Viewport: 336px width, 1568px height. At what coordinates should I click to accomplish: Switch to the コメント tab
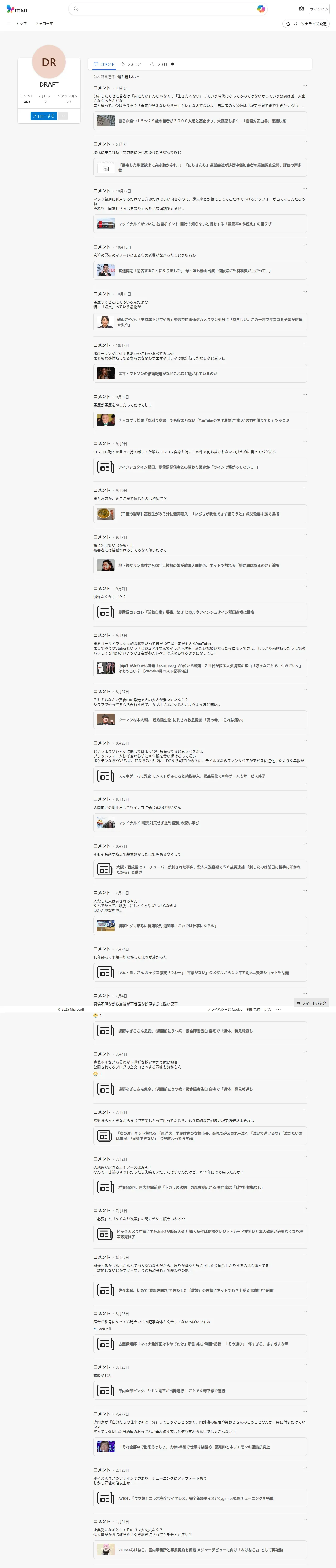click(x=104, y=64)
